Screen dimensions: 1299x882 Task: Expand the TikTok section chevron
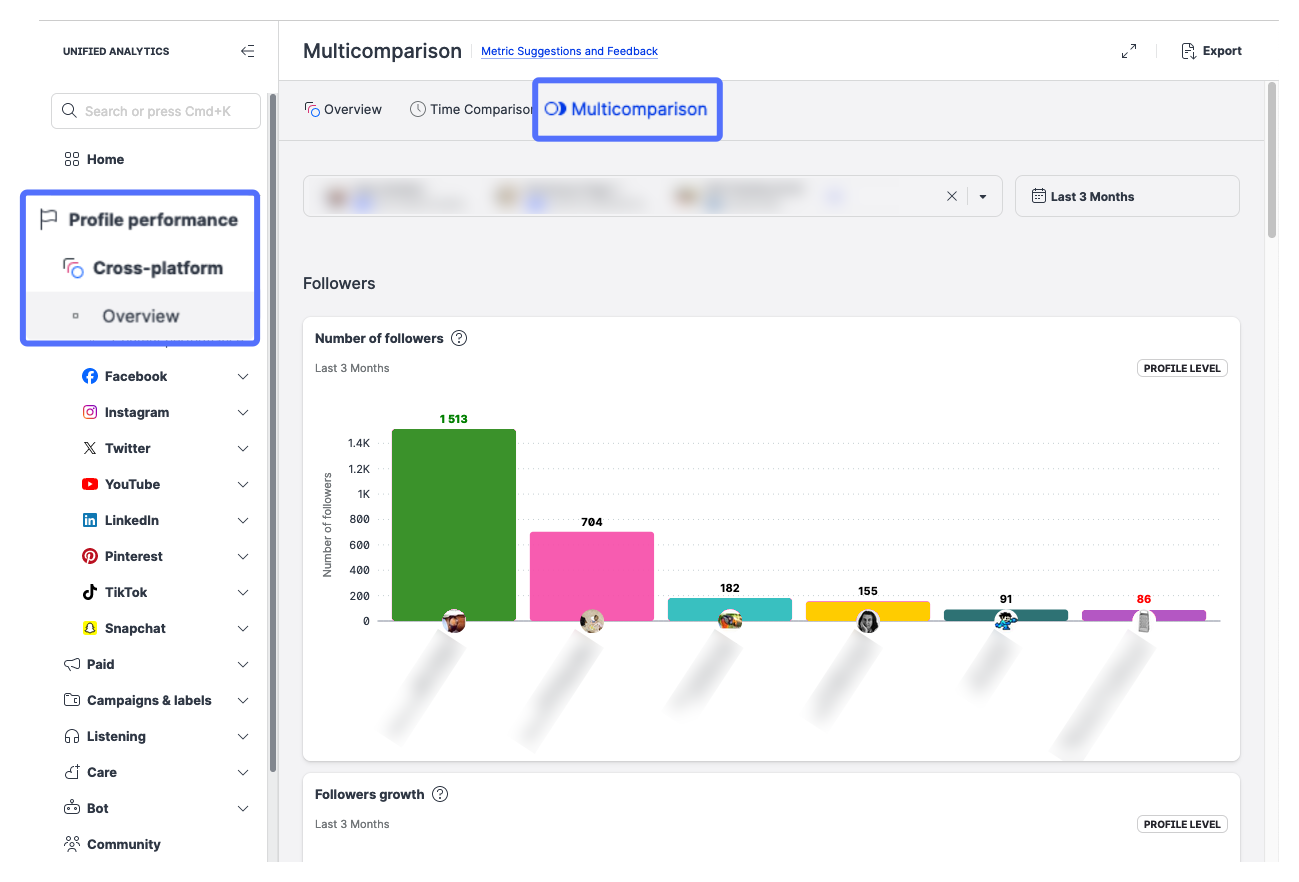click(243, 592)
